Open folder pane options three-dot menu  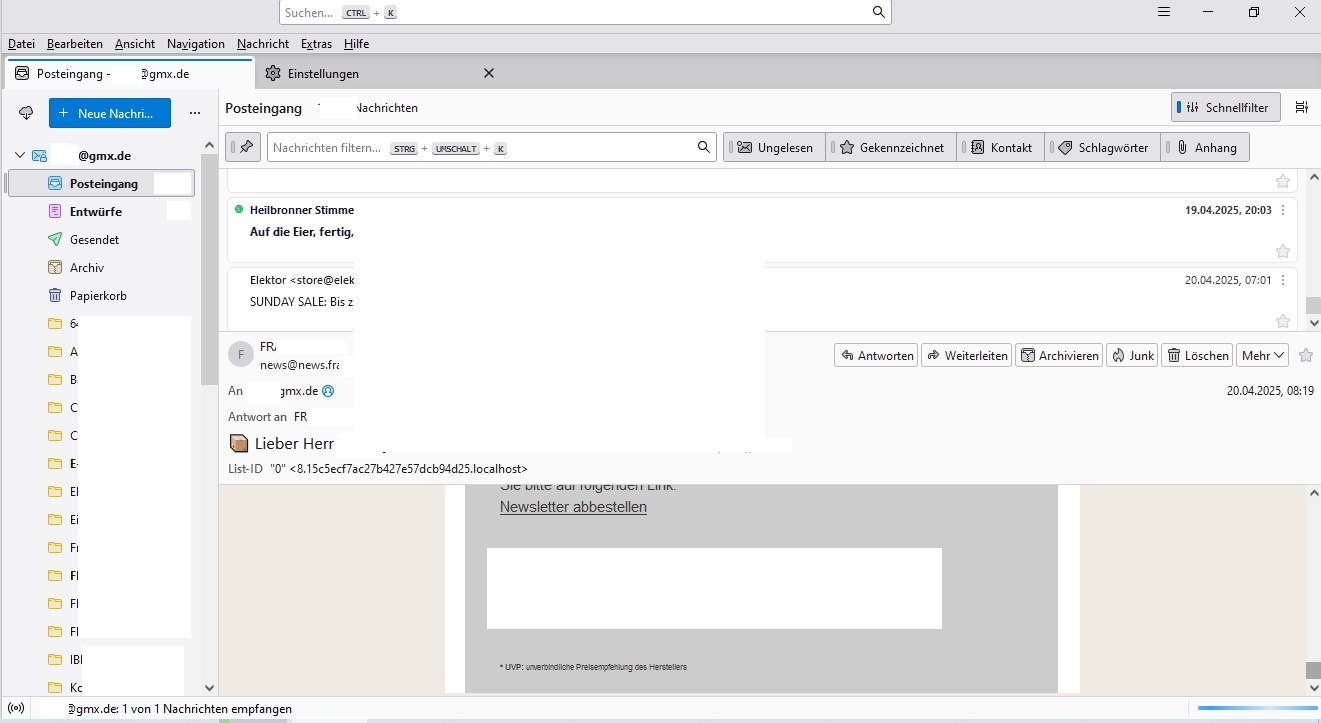(x=195, y=113)
